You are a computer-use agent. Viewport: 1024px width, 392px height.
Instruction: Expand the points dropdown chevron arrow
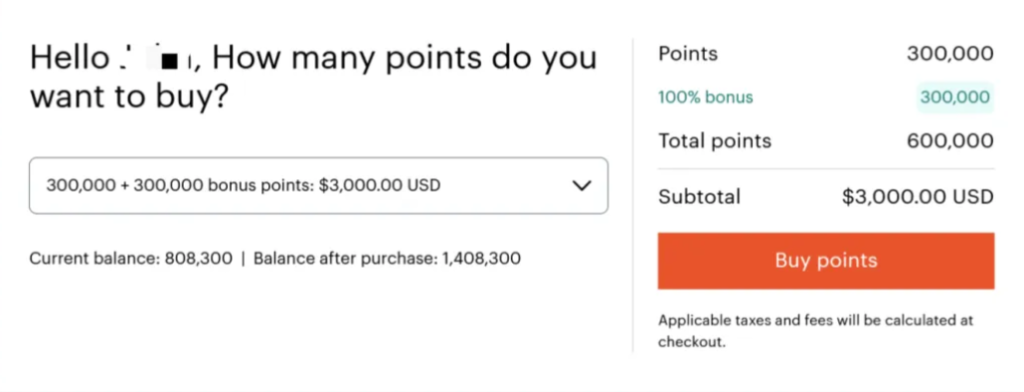click(581, 186)
